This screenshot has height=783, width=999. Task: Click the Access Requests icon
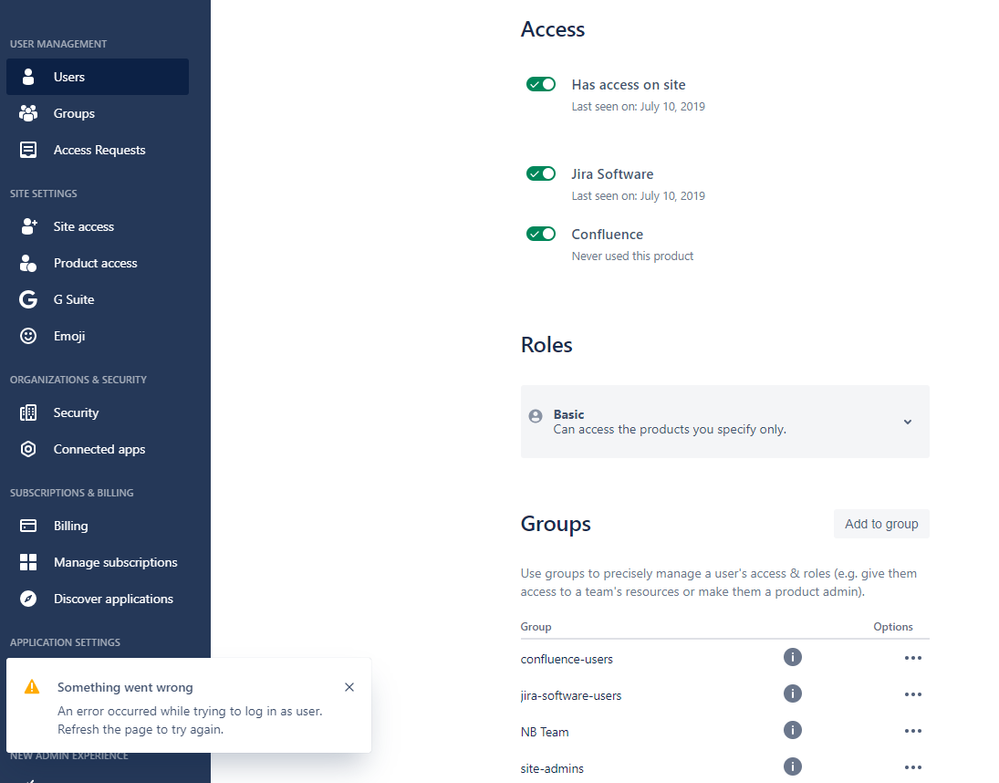[x=28, y=149]
